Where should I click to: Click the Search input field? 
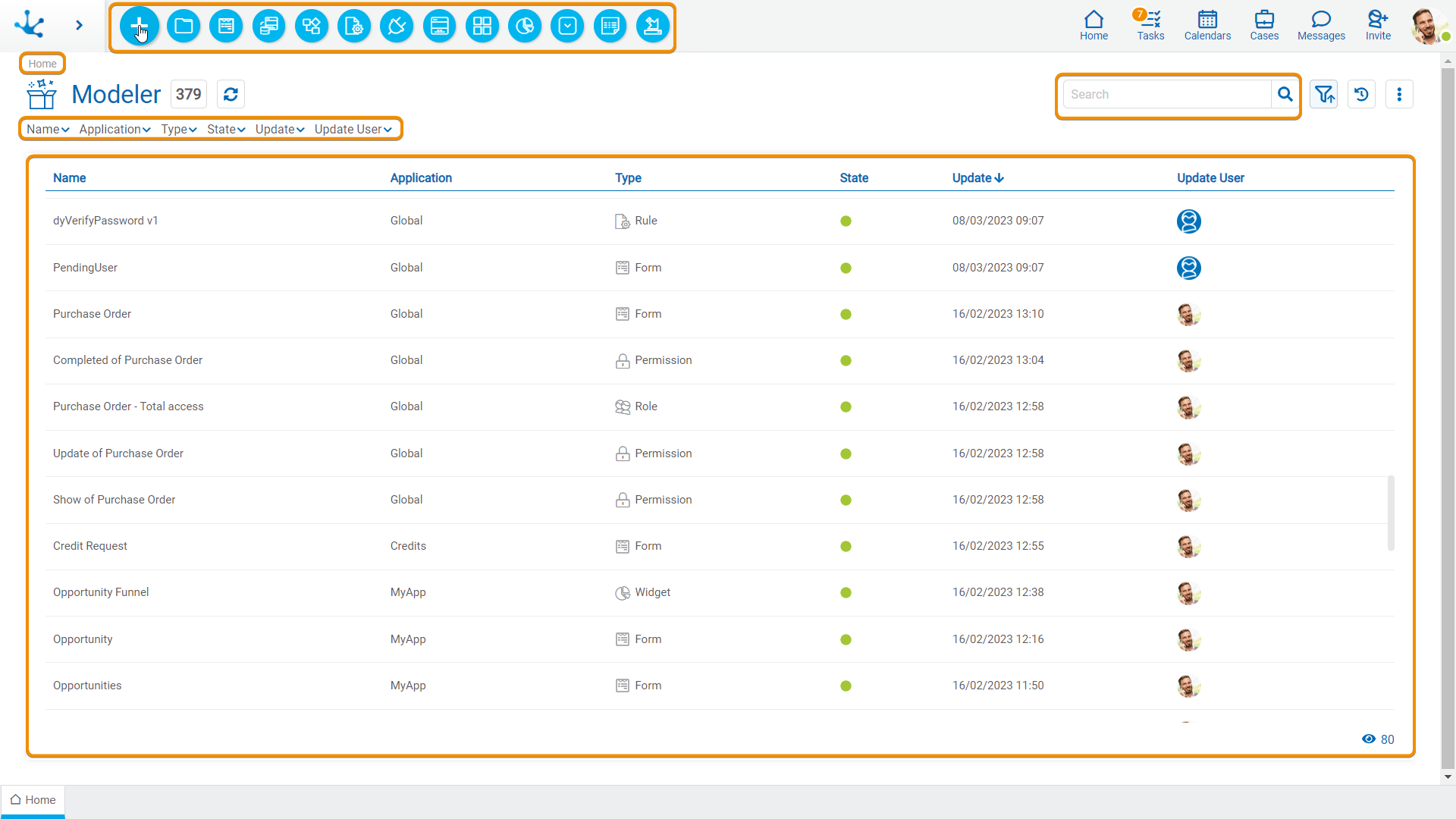pos(1166,94)
